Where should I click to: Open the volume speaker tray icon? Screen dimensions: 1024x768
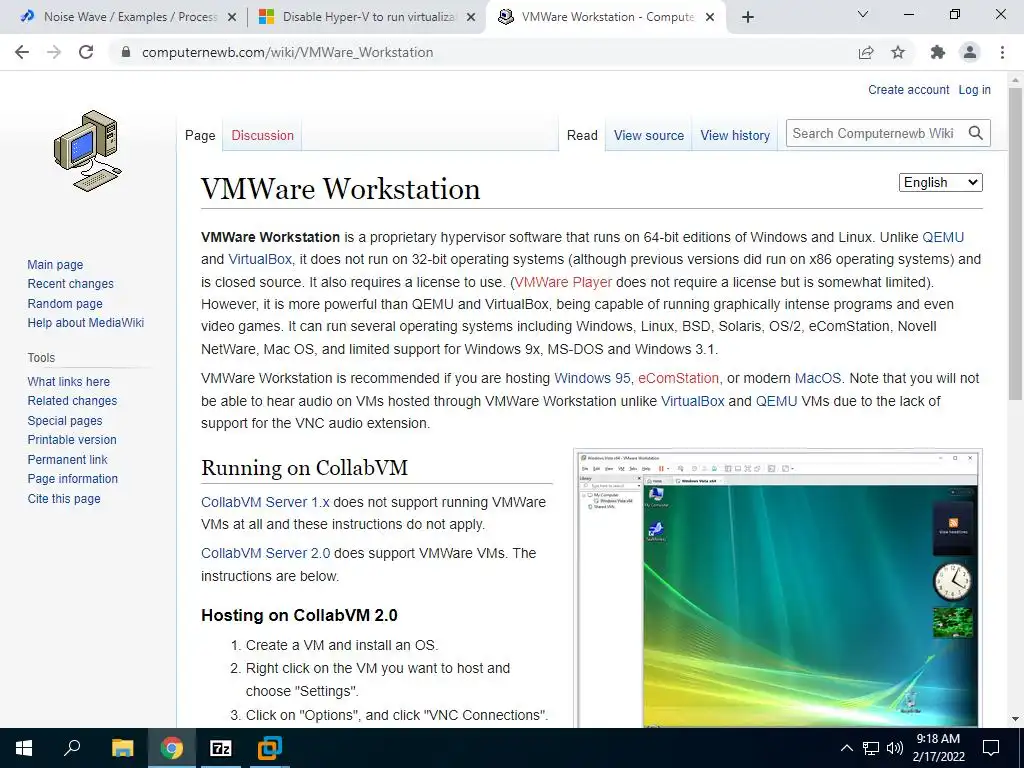(x=895, y=748)
